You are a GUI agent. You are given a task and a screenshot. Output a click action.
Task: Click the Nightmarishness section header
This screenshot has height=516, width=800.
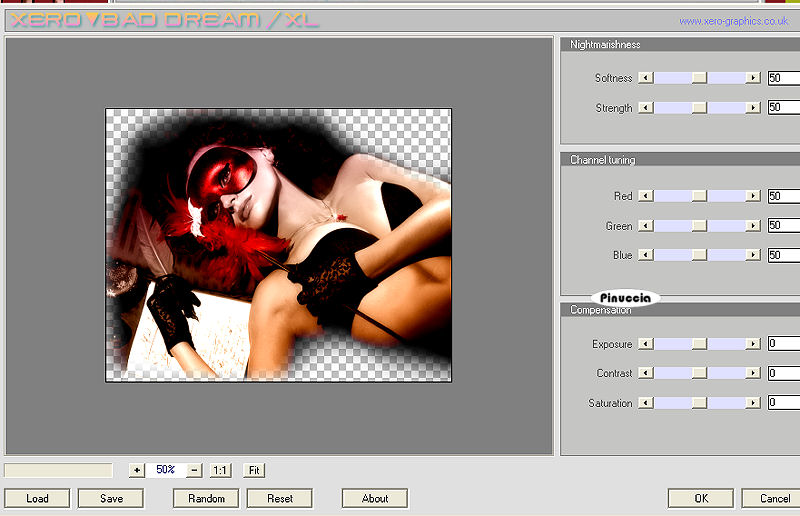click(x=680, y=44)
